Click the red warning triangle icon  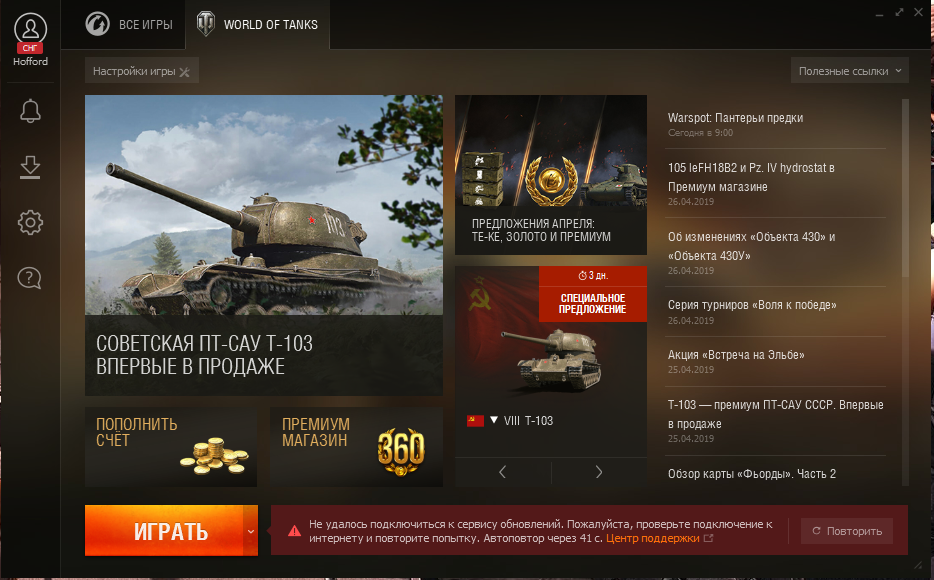294,531
